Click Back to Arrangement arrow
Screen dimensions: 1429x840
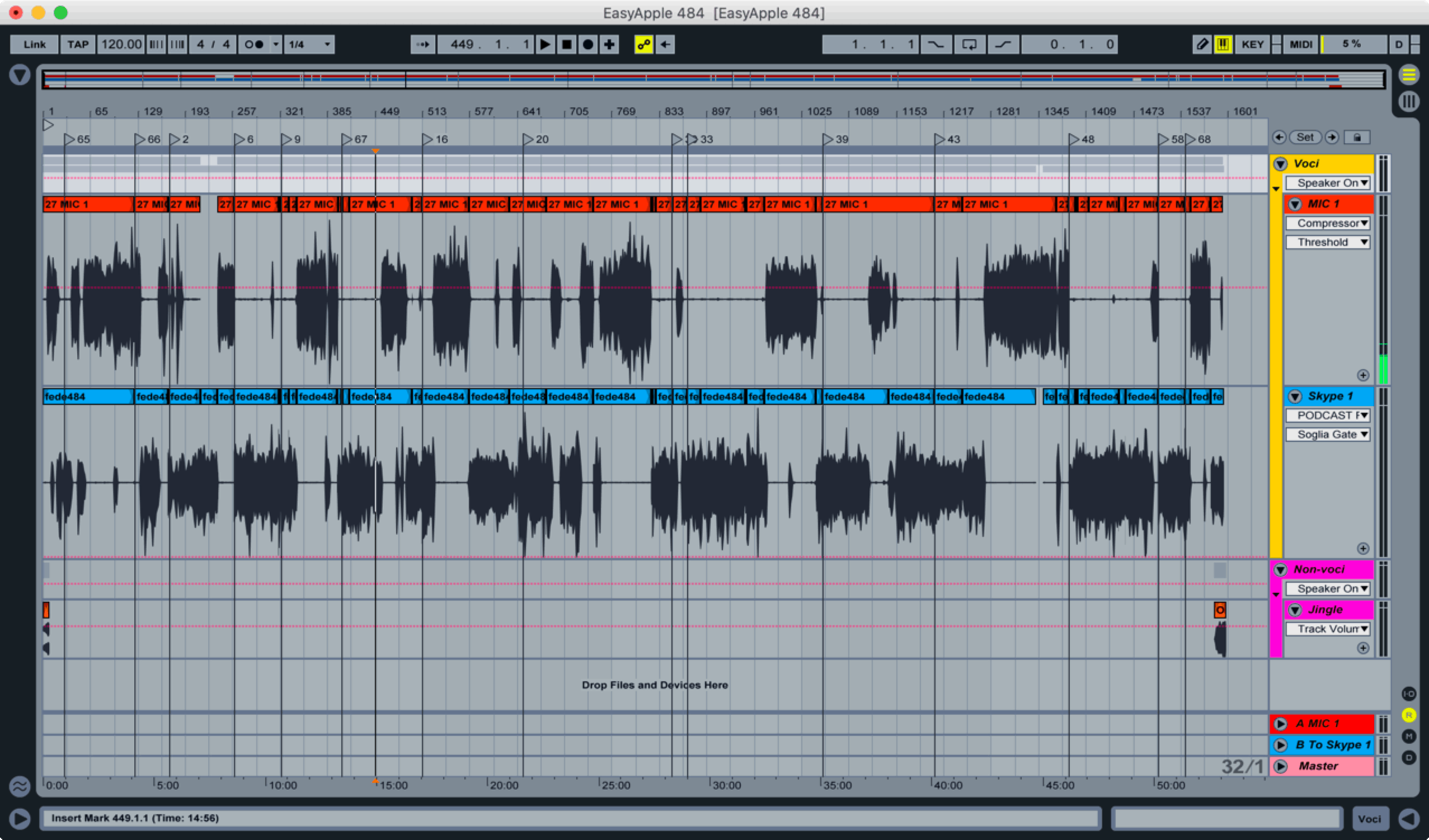pyautogui.click(x=665, y=44)
